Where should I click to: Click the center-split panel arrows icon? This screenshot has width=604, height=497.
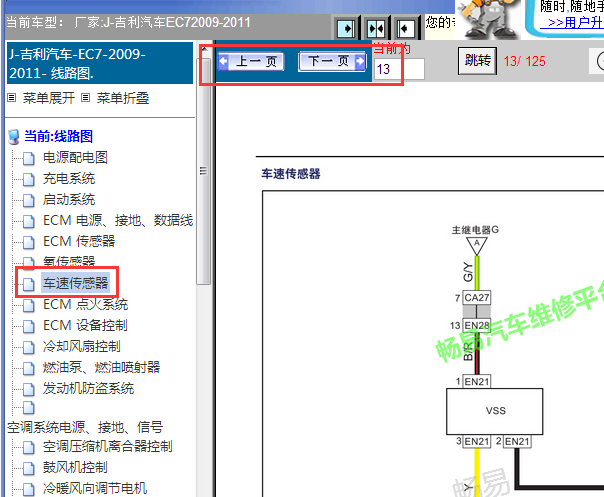coord(376,28)
